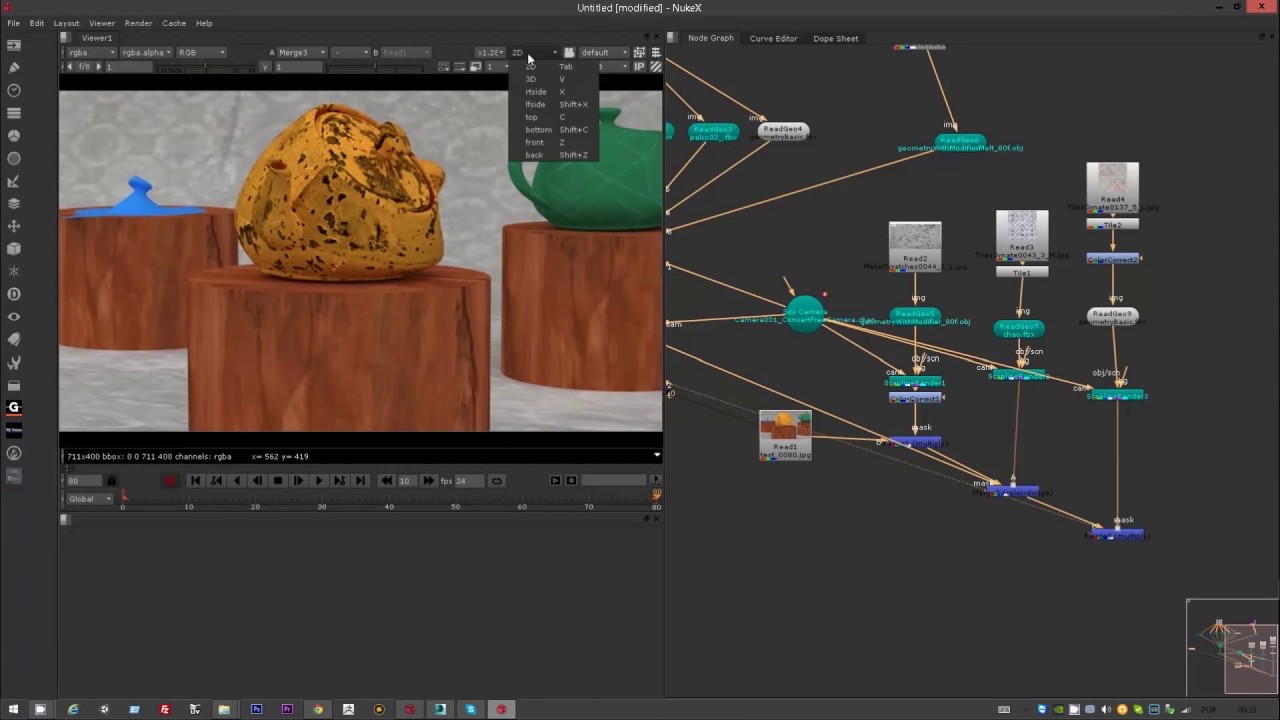
Task: Open the Help menu
Action: pos(204,23)
